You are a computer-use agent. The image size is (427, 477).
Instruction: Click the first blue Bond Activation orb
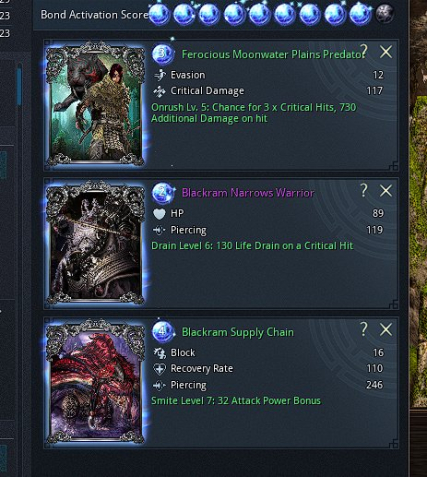(159, 14)
